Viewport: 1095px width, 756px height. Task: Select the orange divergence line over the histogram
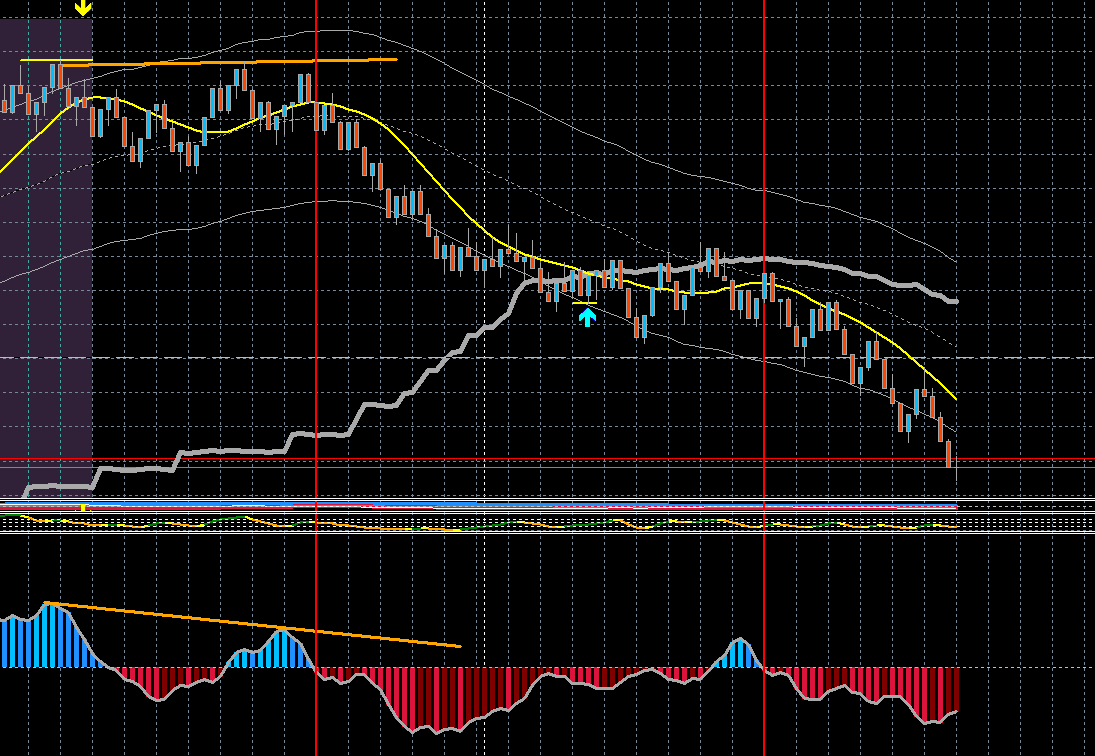251,624
